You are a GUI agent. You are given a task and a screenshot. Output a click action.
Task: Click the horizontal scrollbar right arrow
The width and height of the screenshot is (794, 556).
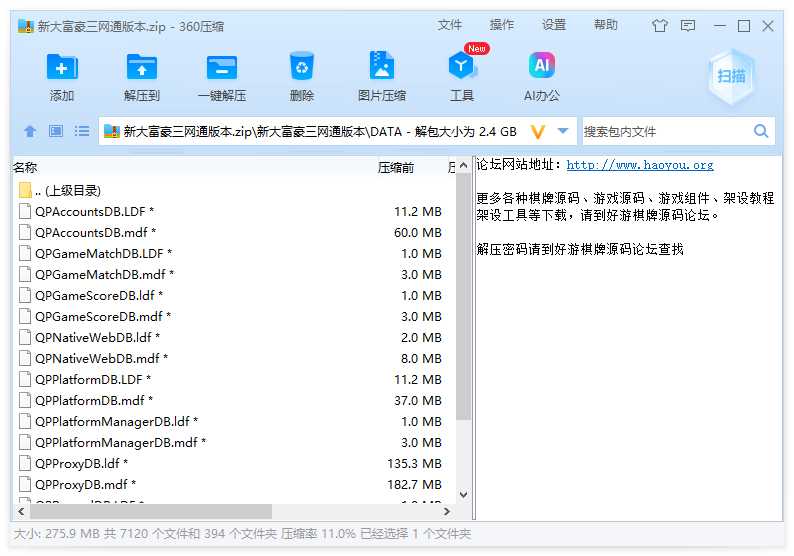tap(447, 511)
